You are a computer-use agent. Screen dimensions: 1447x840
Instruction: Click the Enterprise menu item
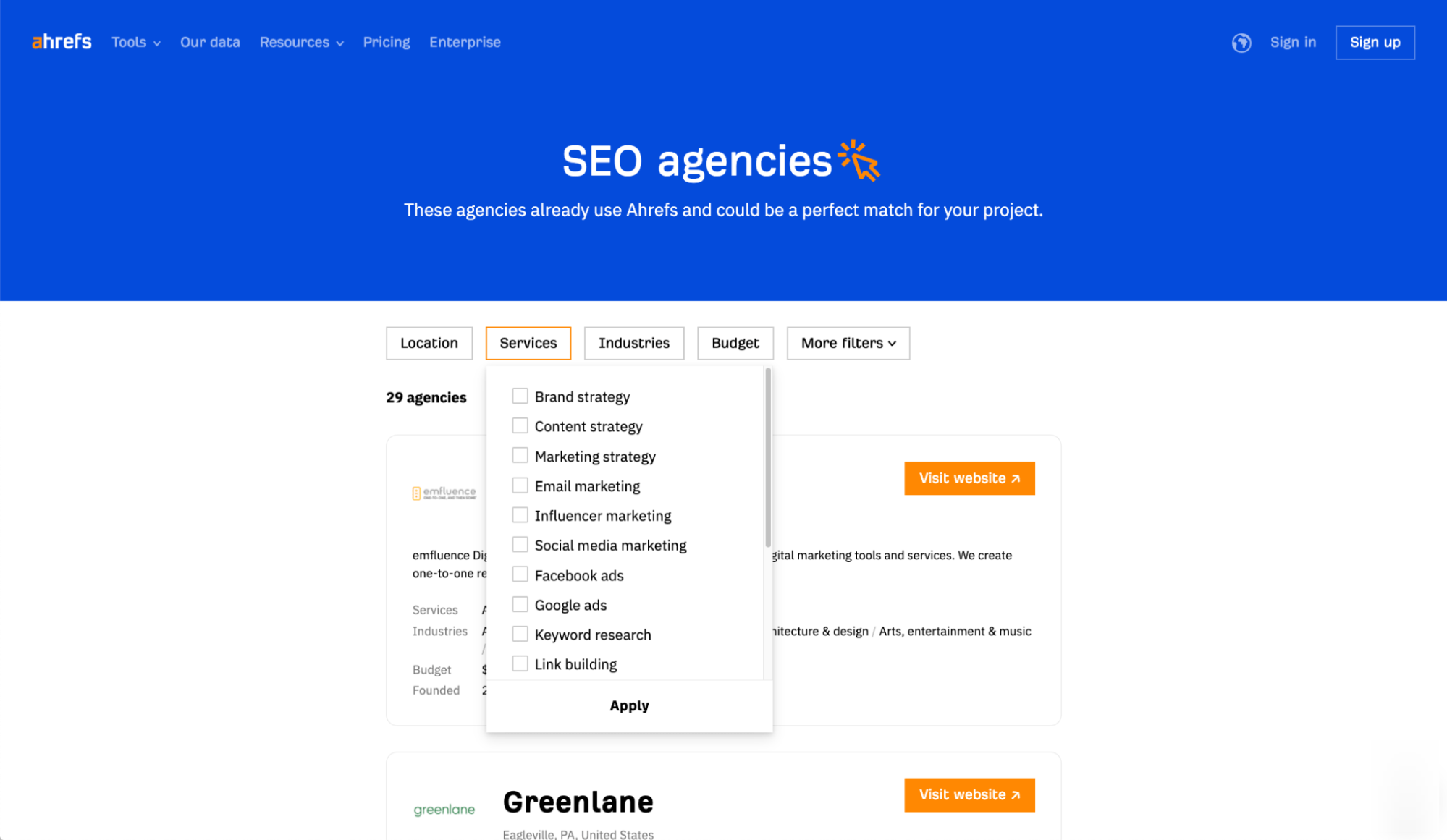463,42
